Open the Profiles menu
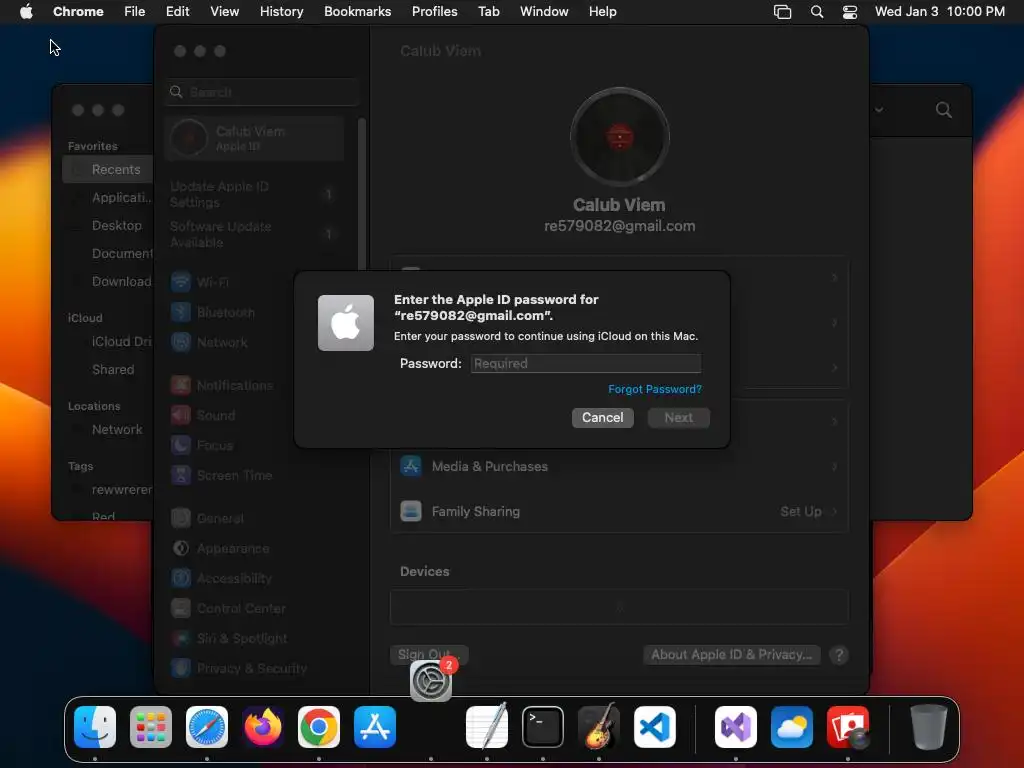The image size is (1024, 768). click(434, 12)
